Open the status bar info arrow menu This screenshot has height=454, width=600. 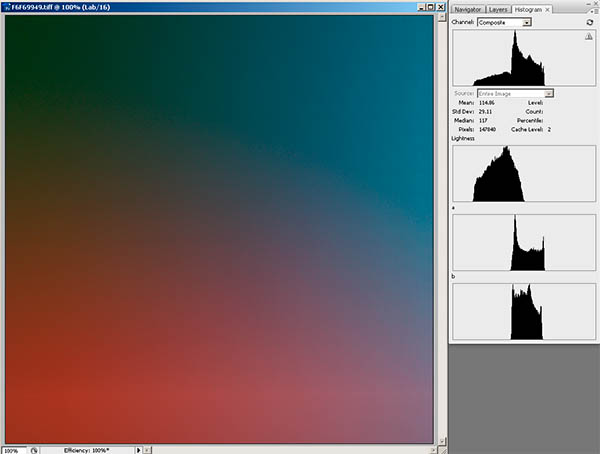click(139, 451)
